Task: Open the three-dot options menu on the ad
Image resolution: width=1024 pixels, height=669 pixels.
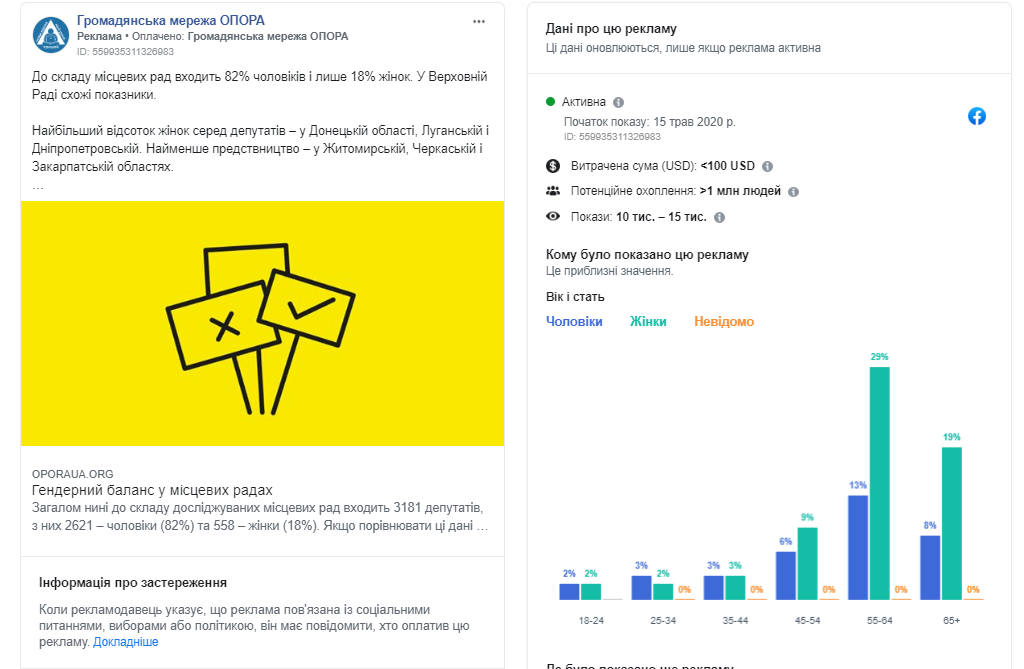Action: [x=479, y=22]
